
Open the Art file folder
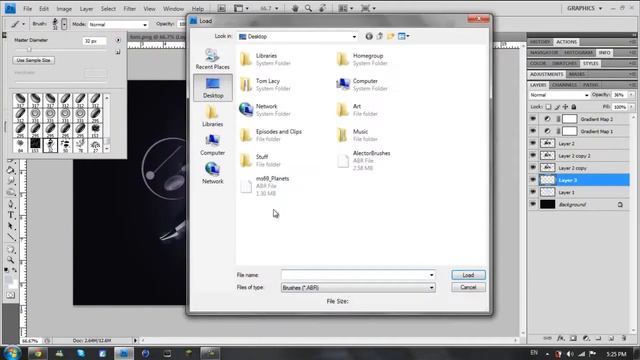click(x=358, y=110)
